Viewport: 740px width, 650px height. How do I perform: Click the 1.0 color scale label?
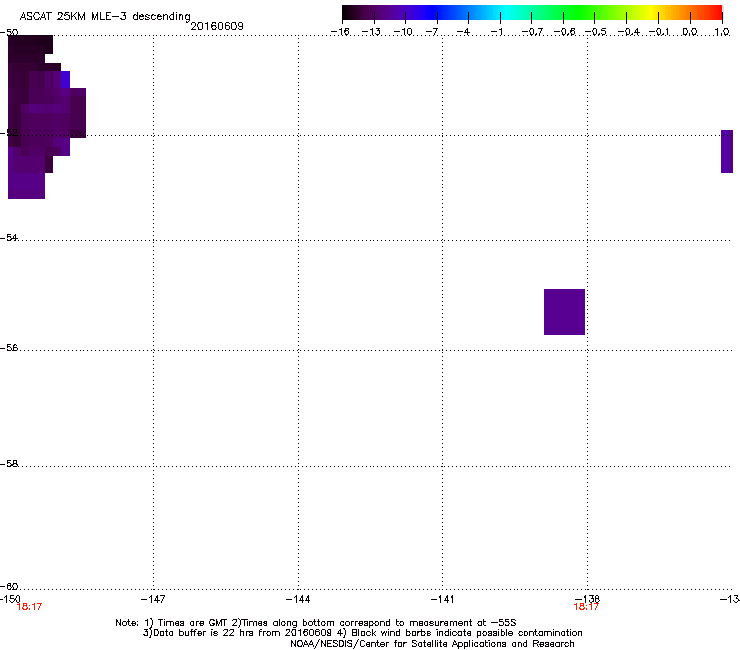722,32
